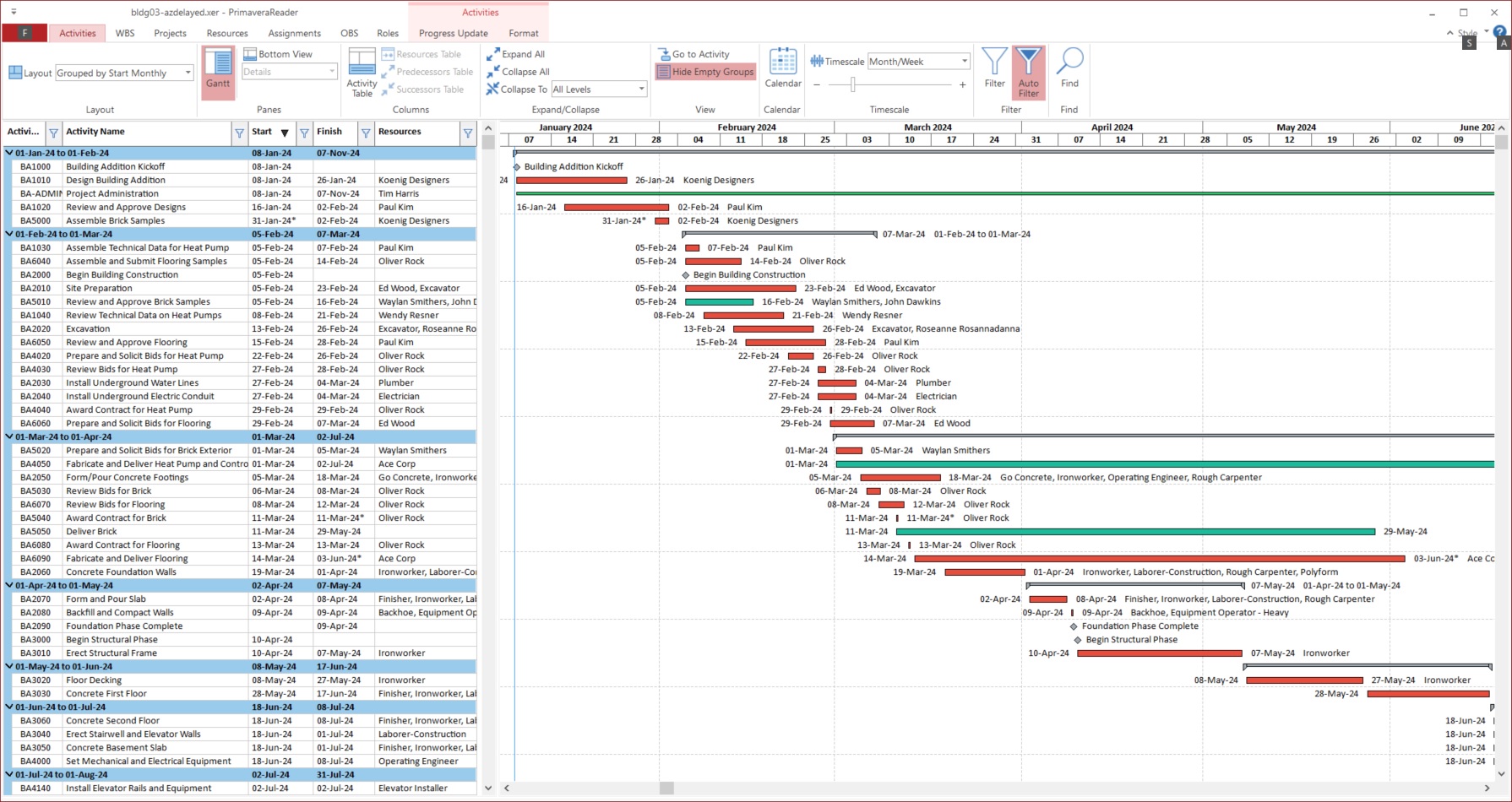Image resolution: width=1512 pixels, height=802 pixels.
Task: Open the Activity Table pane
Action: coord(362,72)
